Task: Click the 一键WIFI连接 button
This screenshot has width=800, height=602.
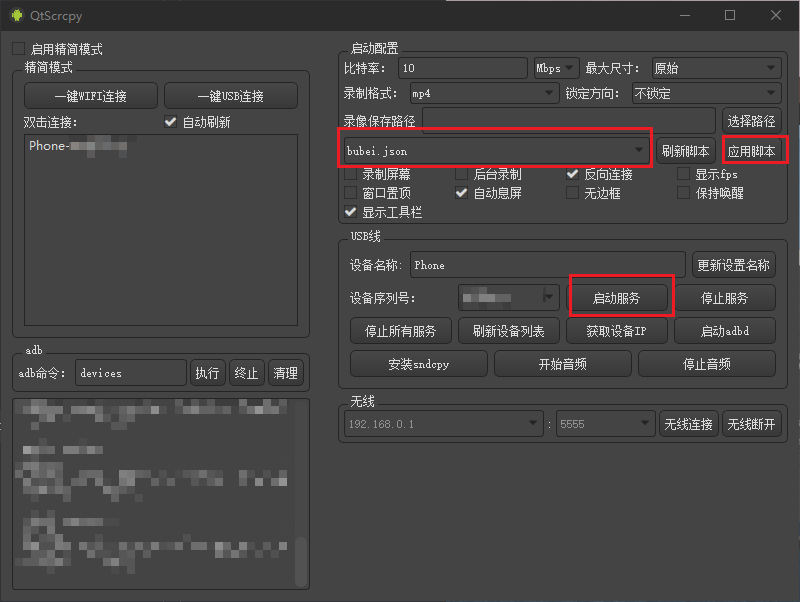Action: coord(91,96)
